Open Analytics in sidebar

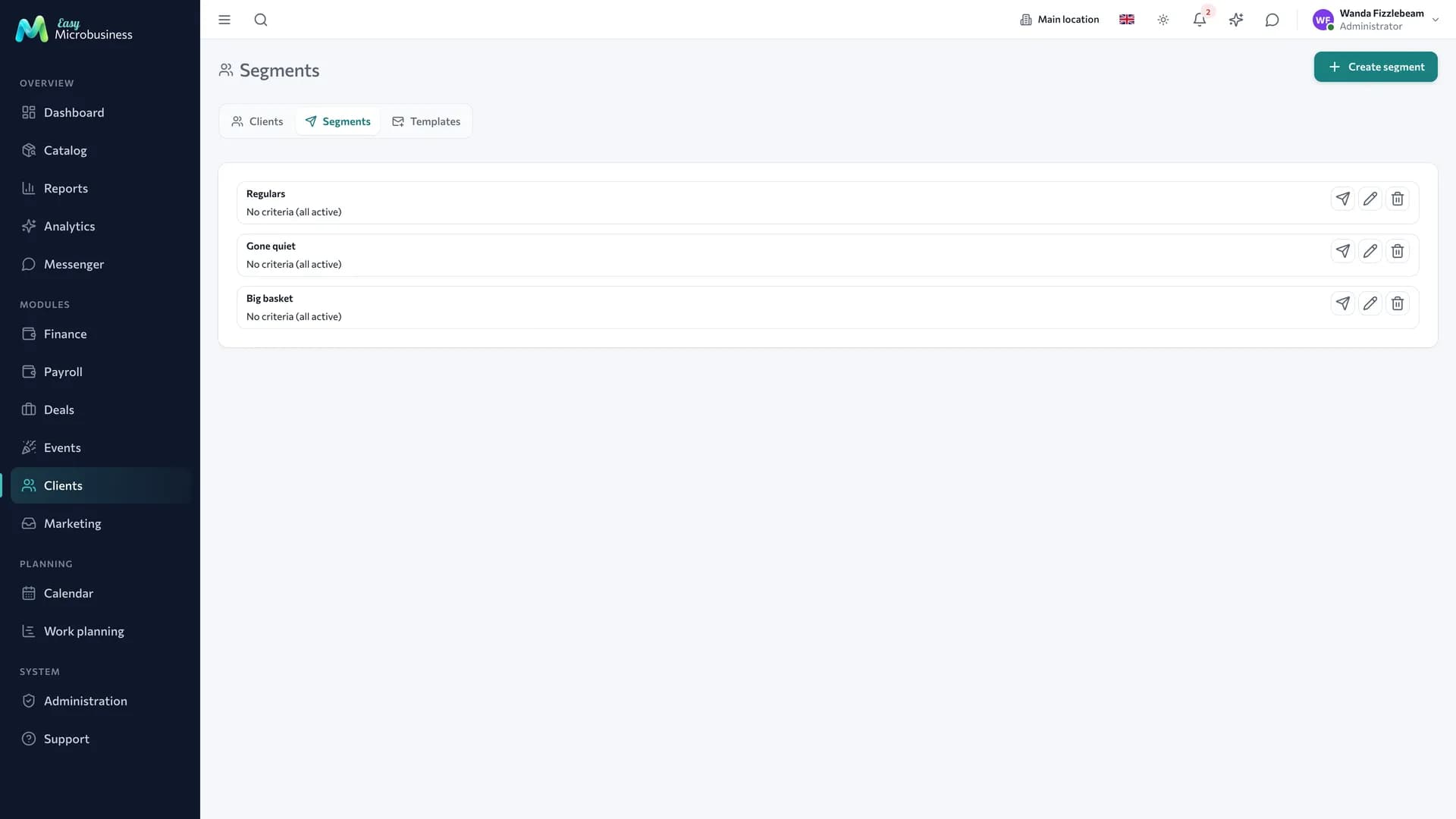[100, 226]
